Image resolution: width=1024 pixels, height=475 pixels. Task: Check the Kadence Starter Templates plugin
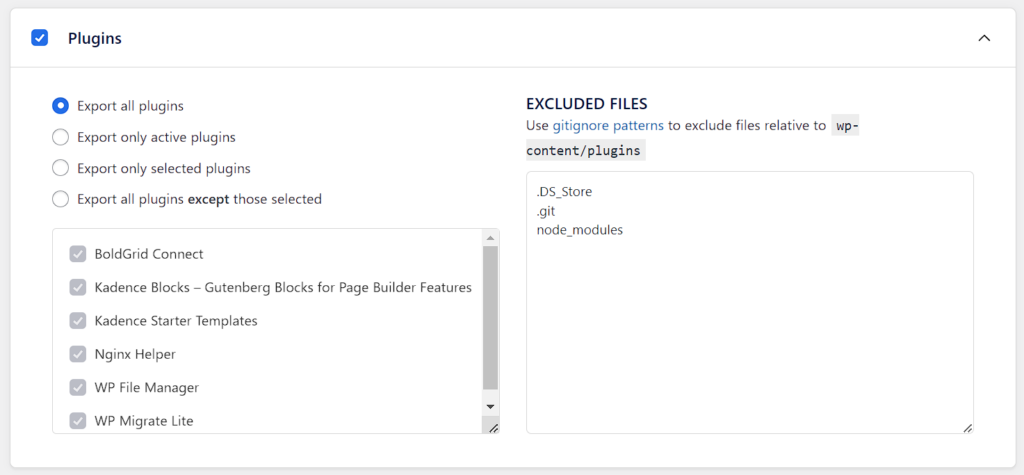(x=78, y=321)
